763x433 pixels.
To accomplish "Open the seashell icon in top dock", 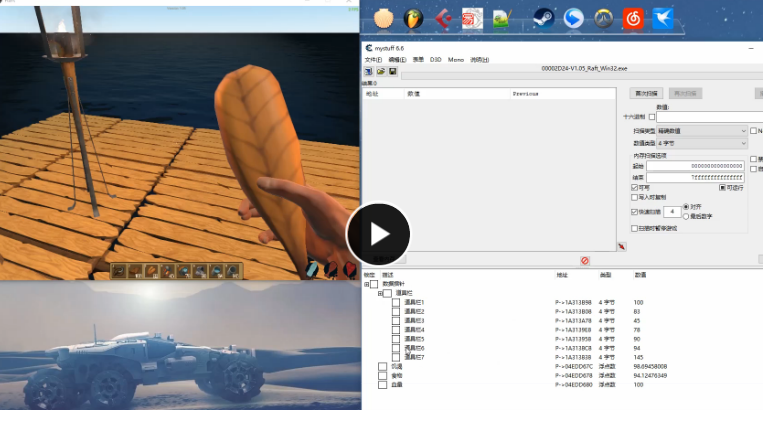I will coord(383,19).
